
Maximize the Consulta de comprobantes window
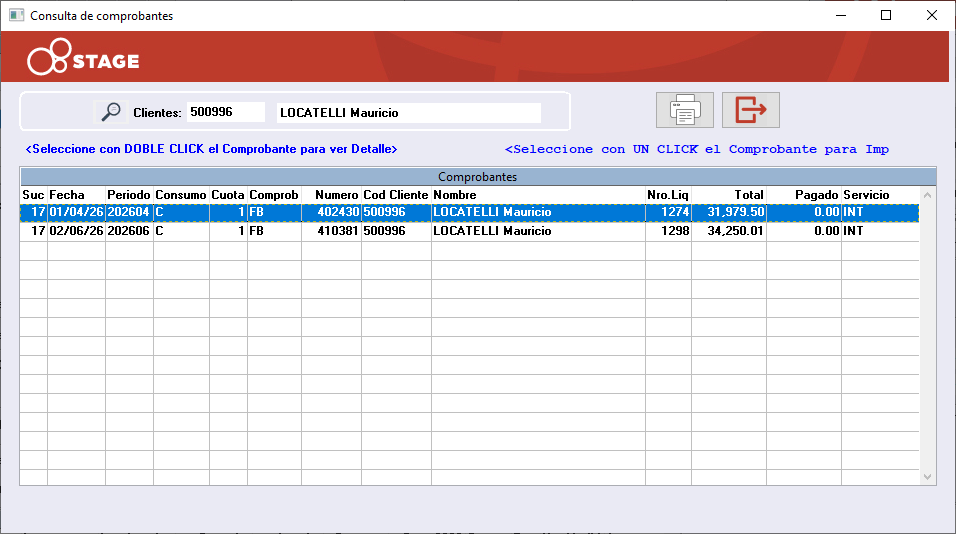coord(886,15)
